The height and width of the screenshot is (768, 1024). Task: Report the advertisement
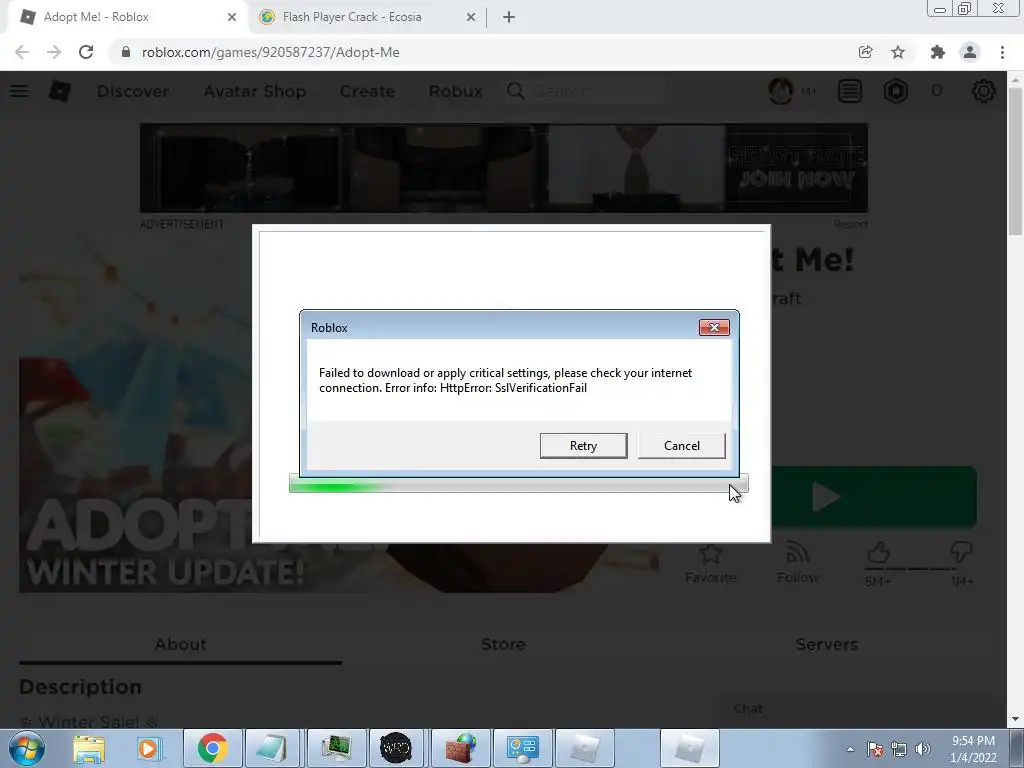coord(850,224)
